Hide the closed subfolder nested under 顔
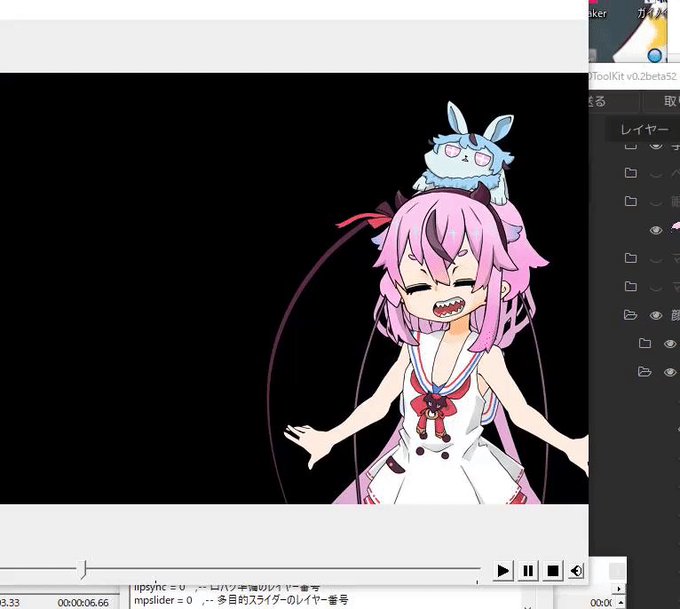Image resolution: width=680 pixels, height=609 pixels. [x=670, y=344]
